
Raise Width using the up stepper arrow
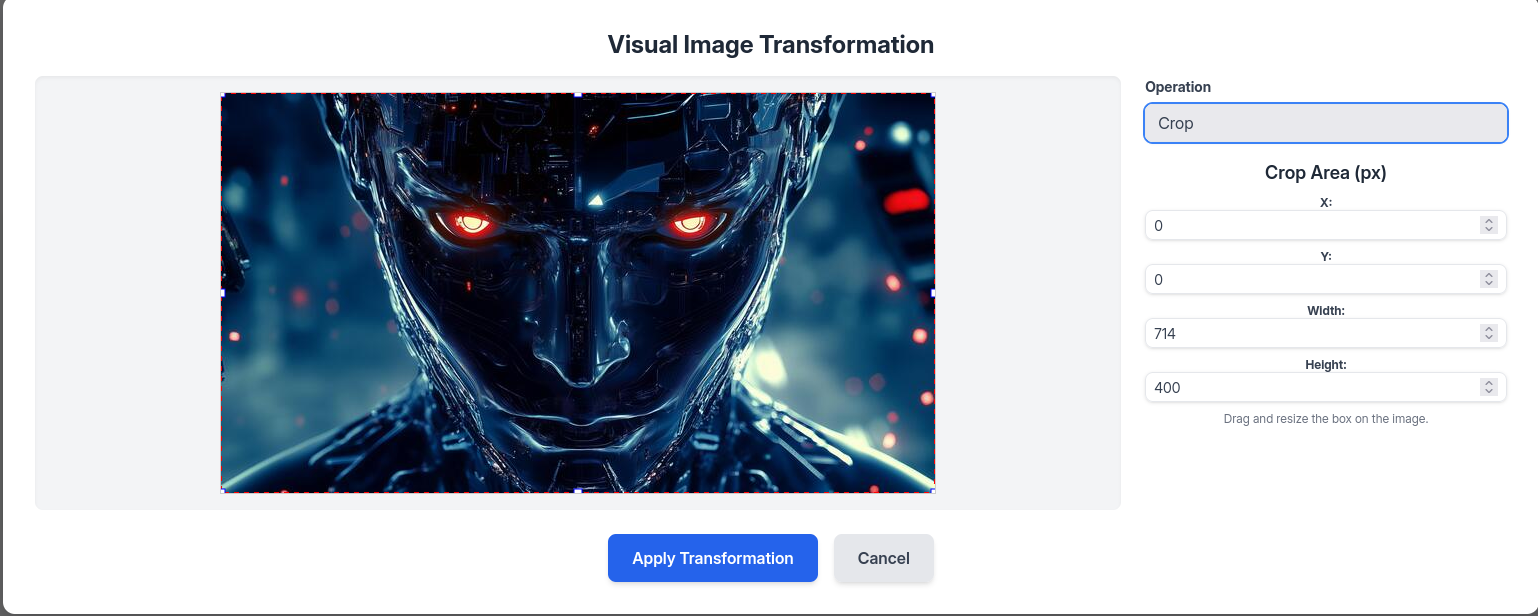1488,330
